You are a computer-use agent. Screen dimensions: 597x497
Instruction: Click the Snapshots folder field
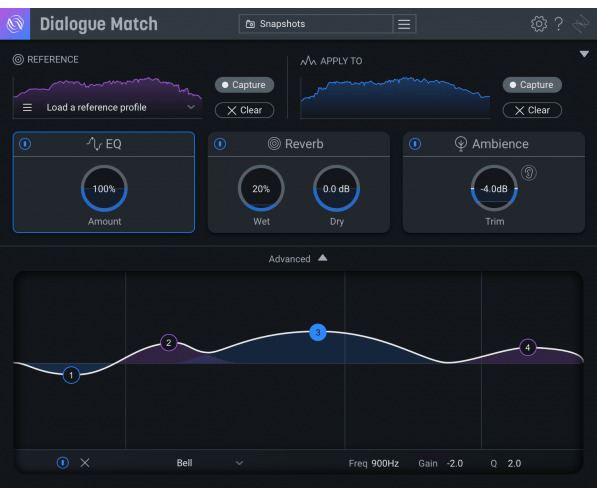(x=316, y=24)
